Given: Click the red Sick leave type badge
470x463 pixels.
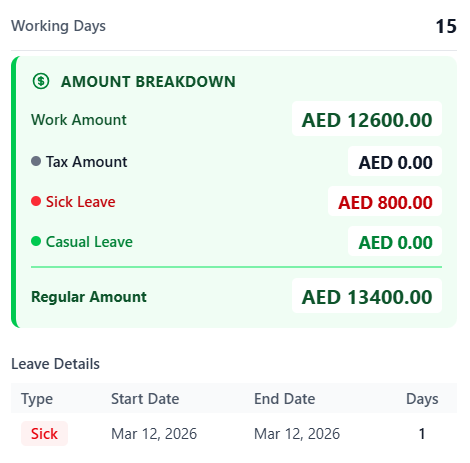Looking at the screenshot, I should coord(44,434).
